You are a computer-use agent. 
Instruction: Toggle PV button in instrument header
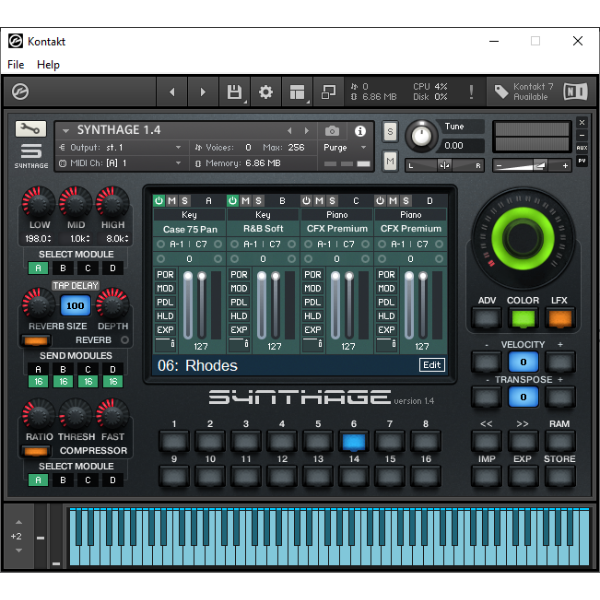[x=582, y=161]
